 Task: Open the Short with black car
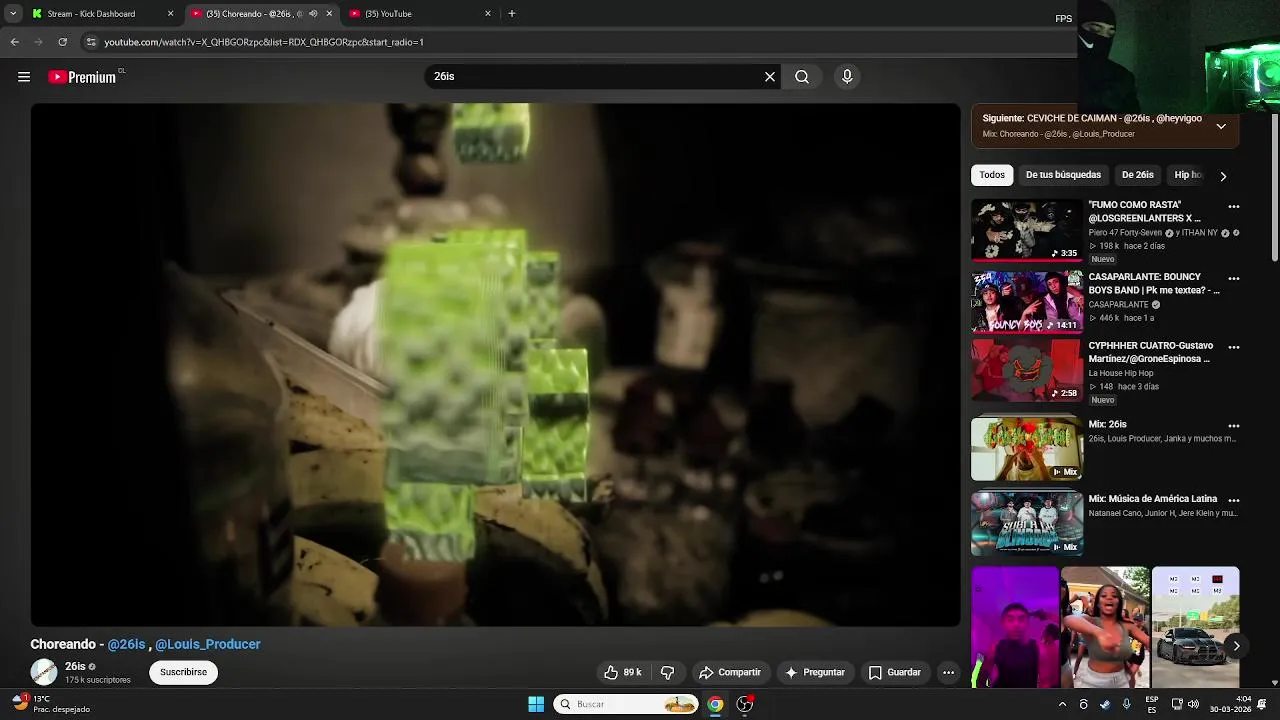[1195, 627]
